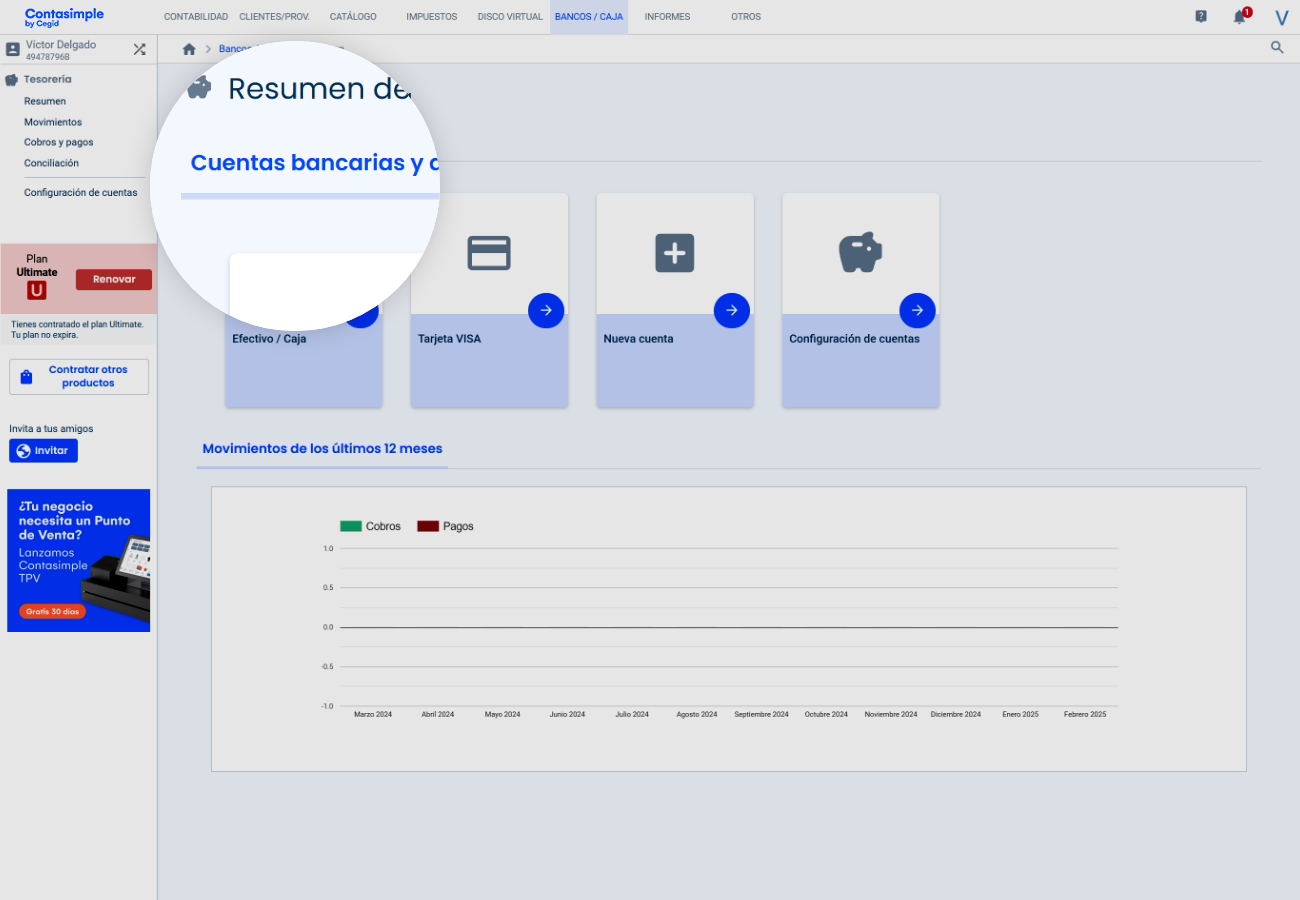Open the INFORMES menu

point(667,17)
